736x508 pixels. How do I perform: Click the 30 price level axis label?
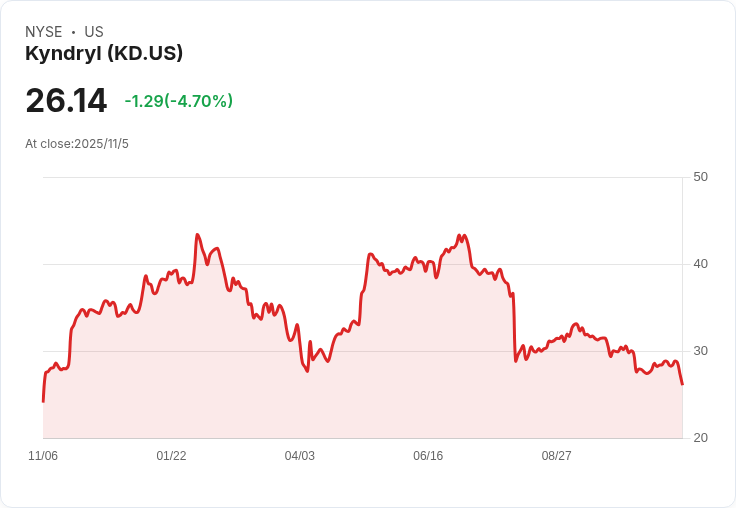coord(701,351)
